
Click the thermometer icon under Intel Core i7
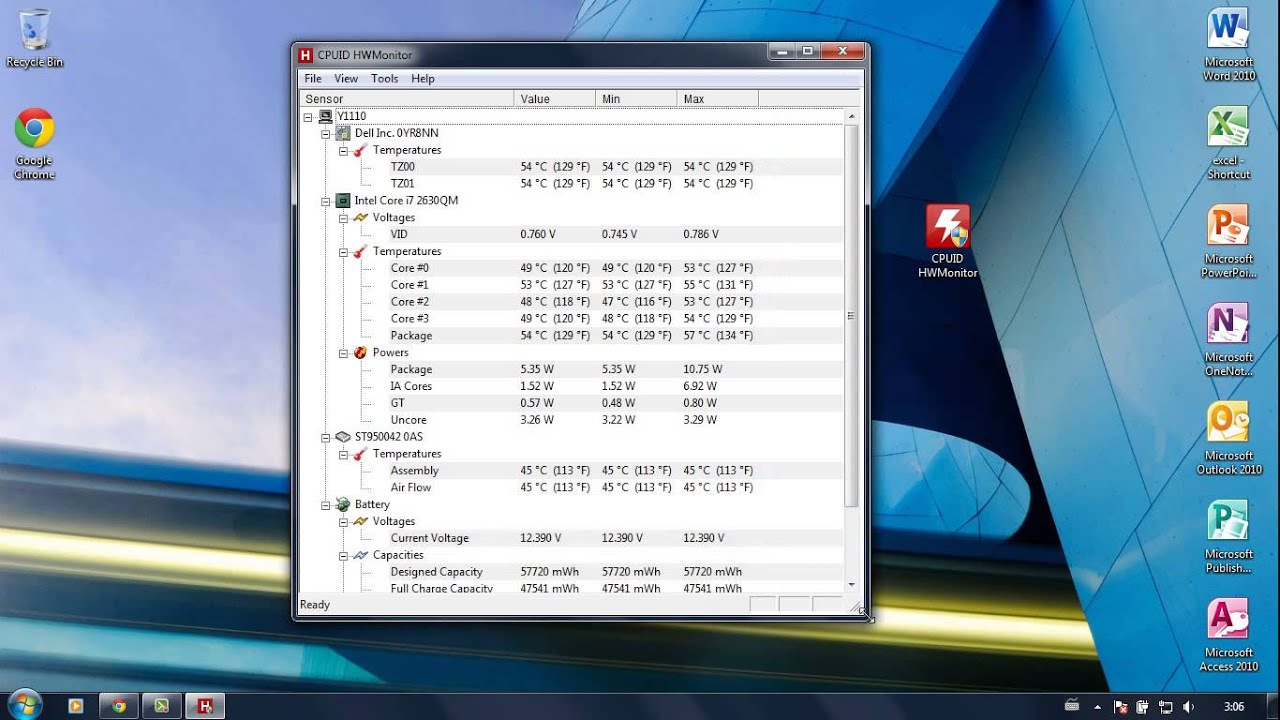pyautogui.click(x=360, y=251)
